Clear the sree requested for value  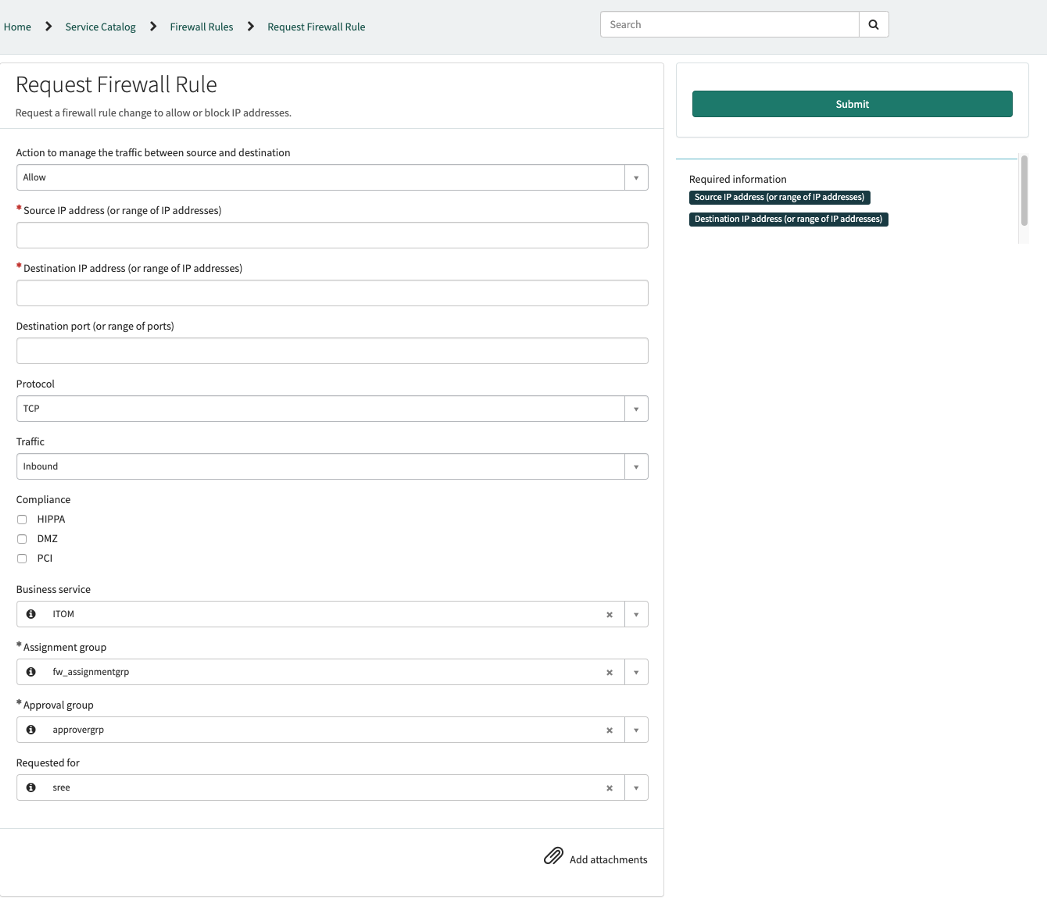coord(609,788)
